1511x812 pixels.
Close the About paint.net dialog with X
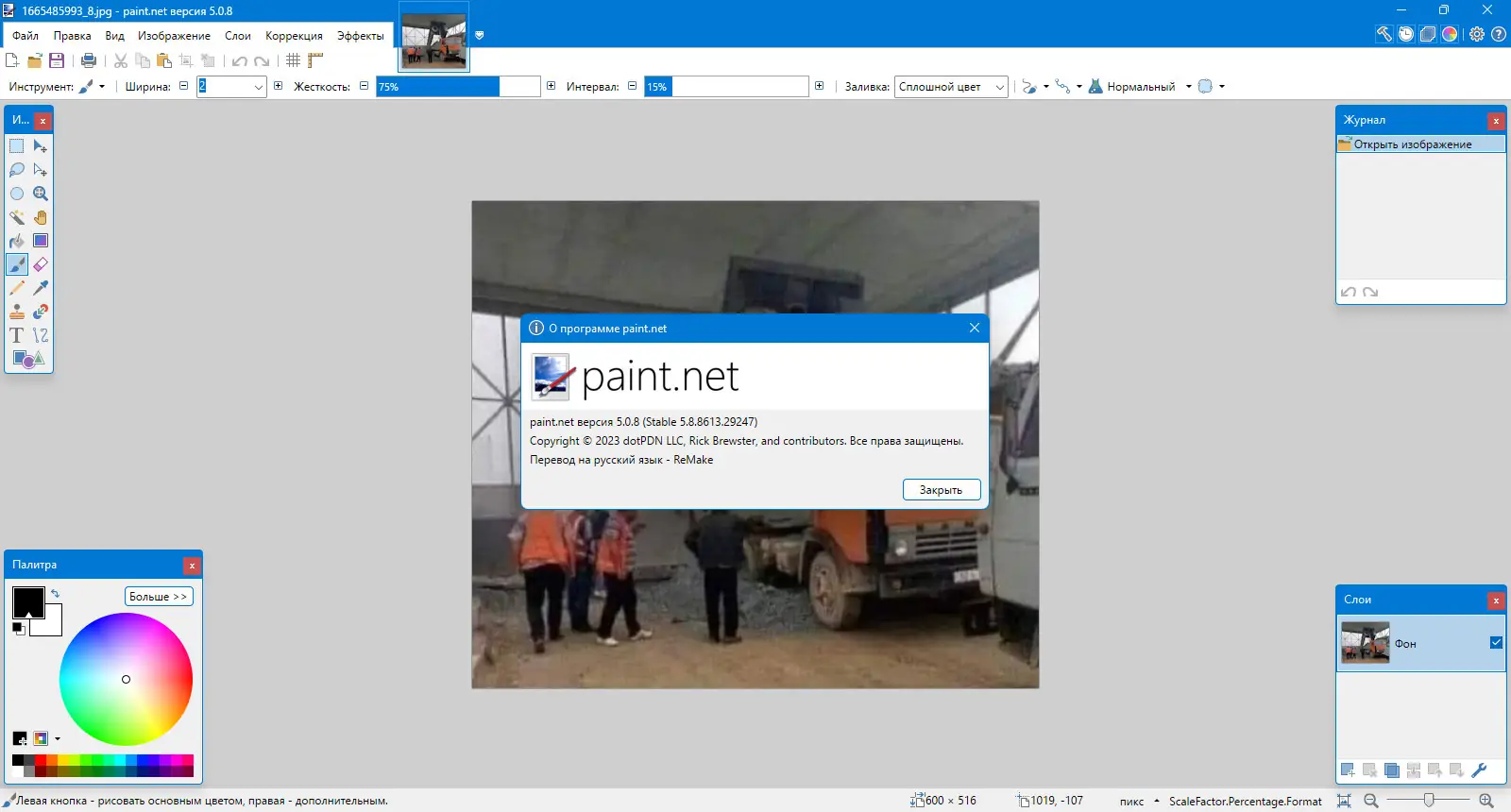click(x=975, y=328)
